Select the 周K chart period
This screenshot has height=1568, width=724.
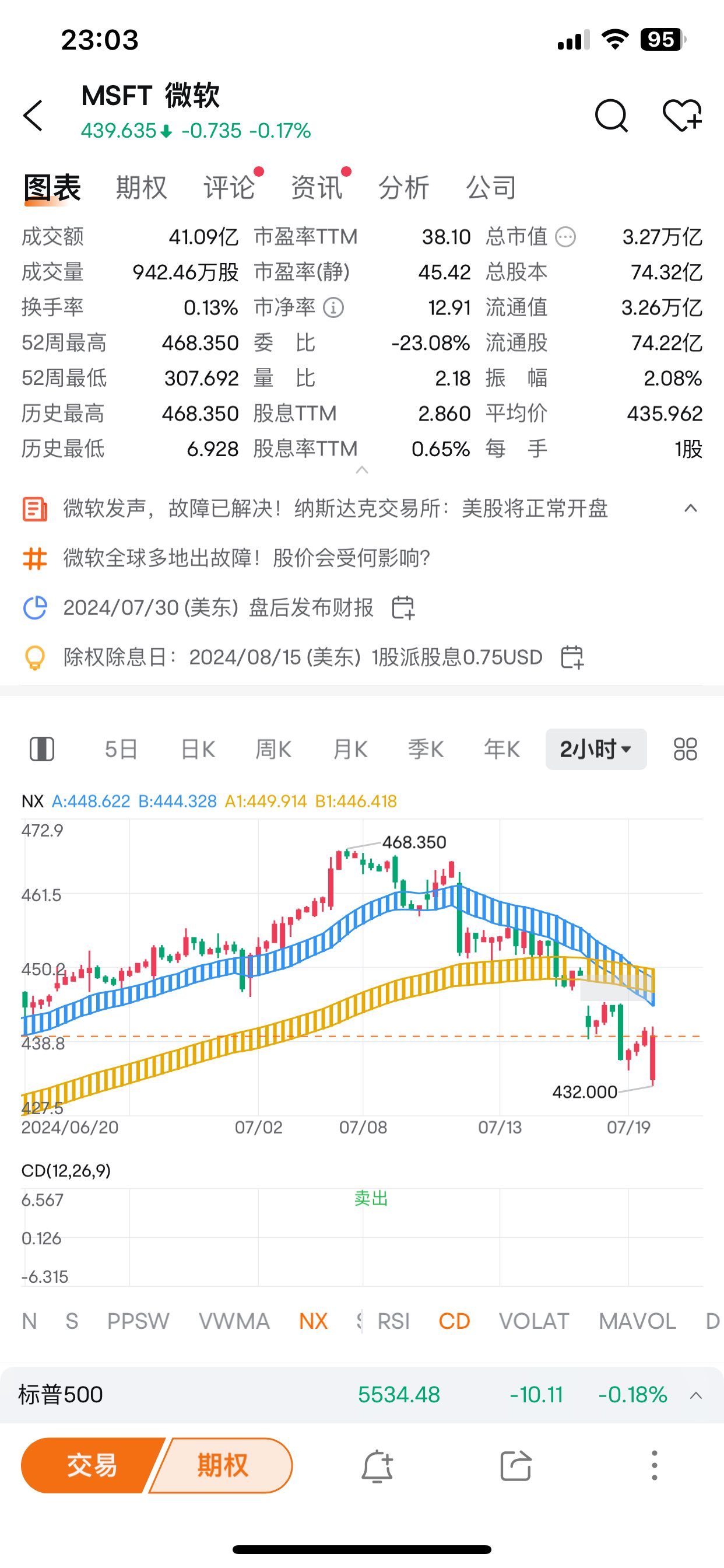(x=273, y=750)
